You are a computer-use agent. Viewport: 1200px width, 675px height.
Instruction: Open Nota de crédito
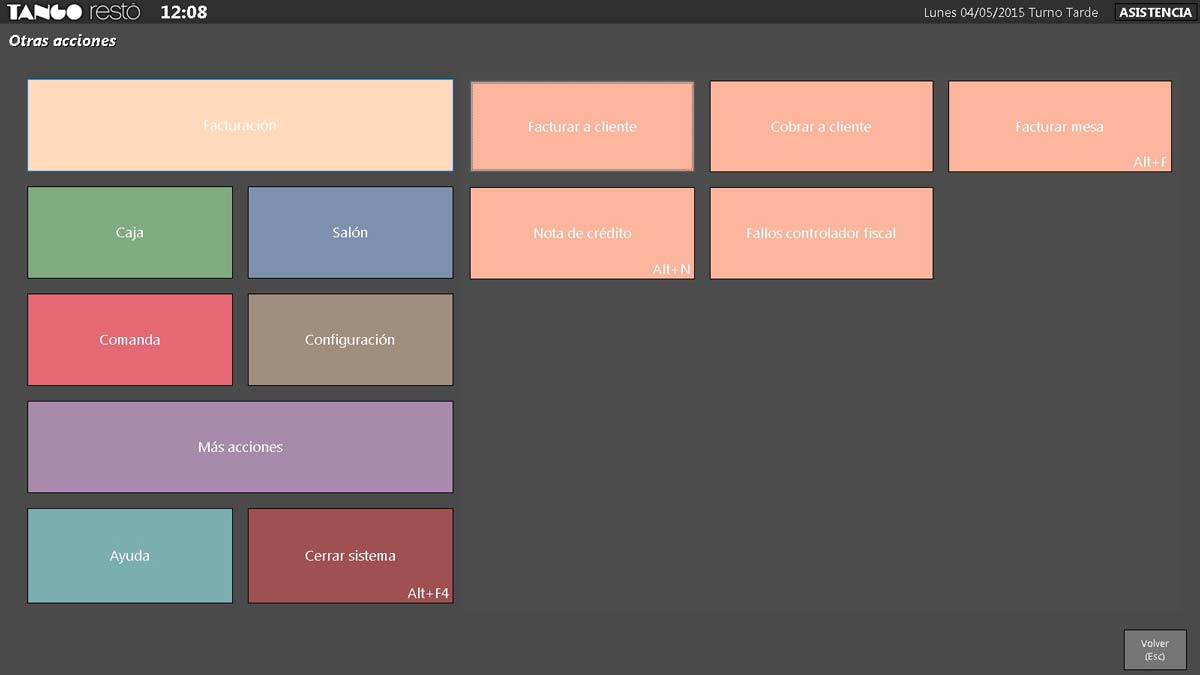582,233
